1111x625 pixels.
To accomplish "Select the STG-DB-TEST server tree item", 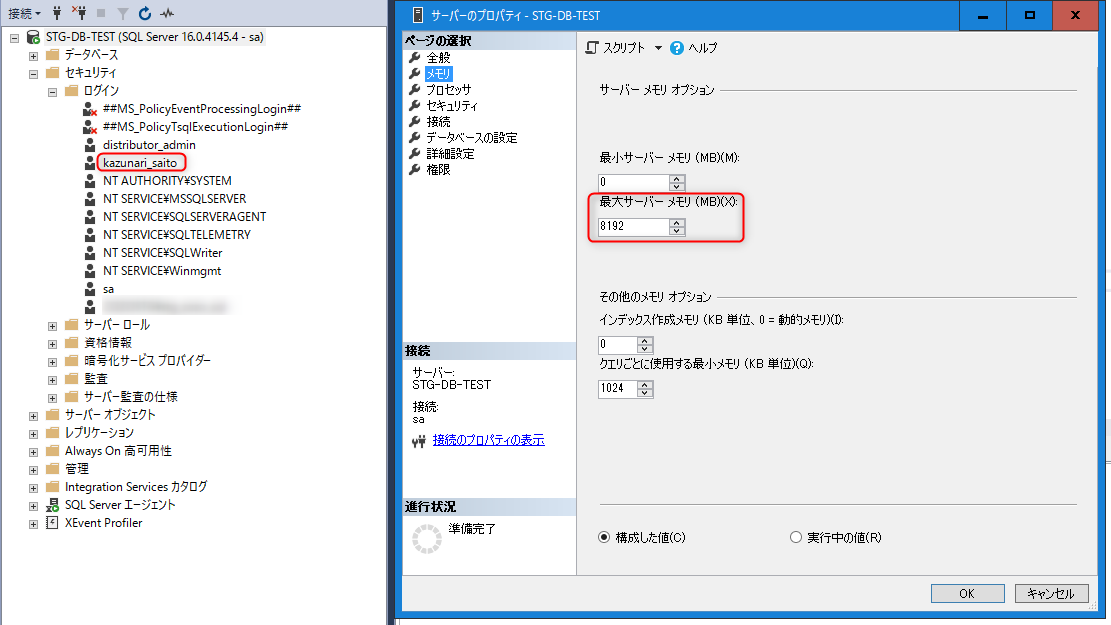I will pos(154,37).
